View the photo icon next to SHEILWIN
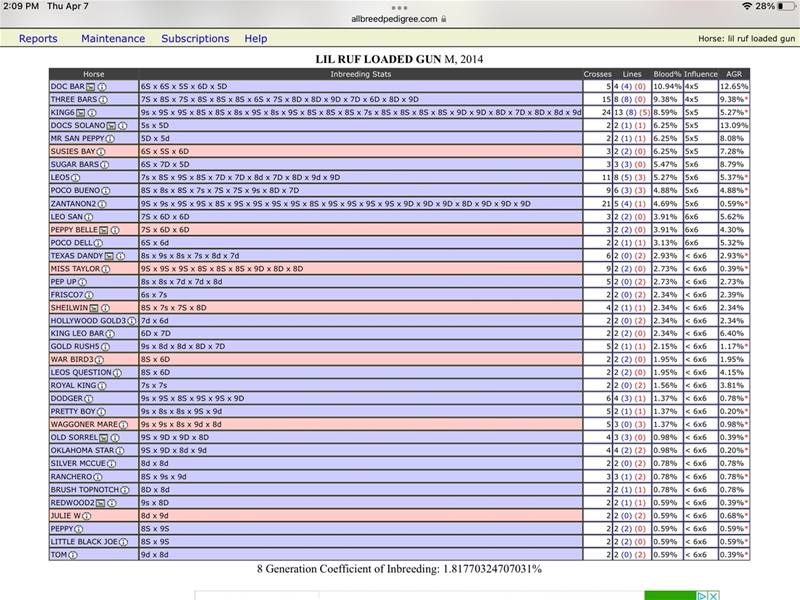Screen dimensions: 800x600 coord(94,308)
